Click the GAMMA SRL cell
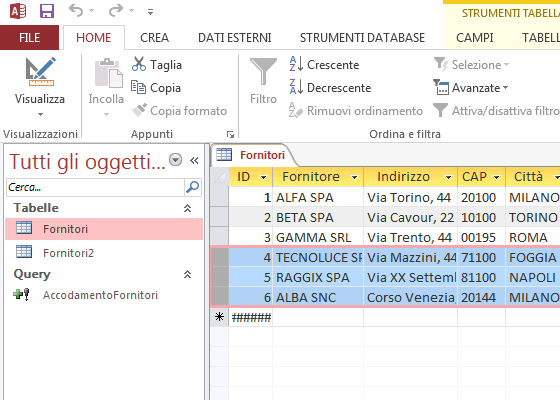 pos(318,238)
